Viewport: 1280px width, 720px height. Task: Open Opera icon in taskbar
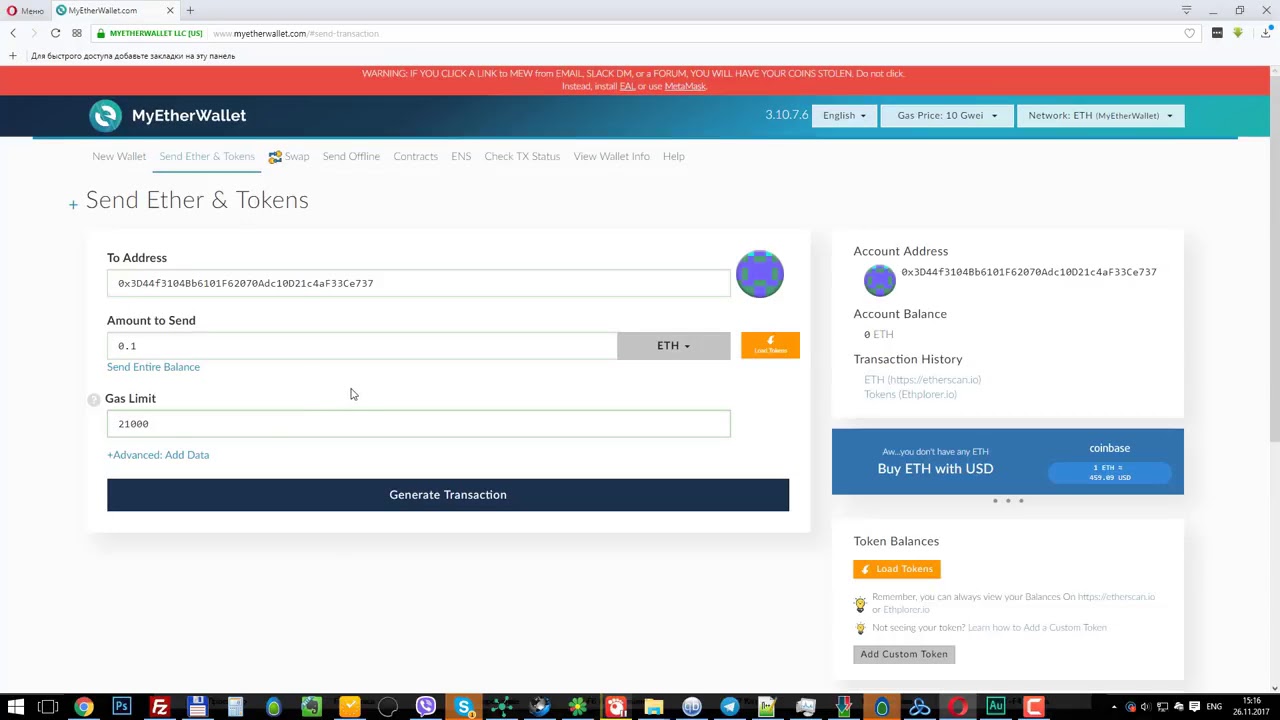[958, 707]
